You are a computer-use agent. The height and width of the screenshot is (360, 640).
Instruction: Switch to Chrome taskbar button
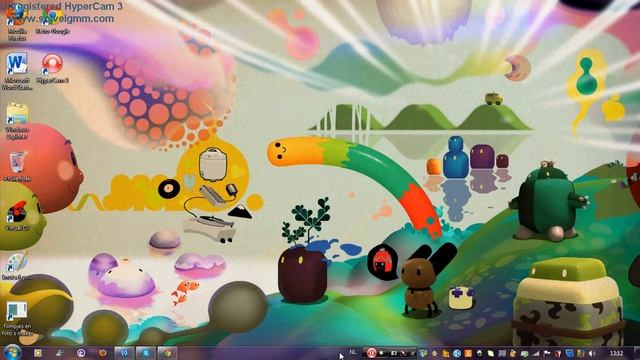(x=167, y=353)
